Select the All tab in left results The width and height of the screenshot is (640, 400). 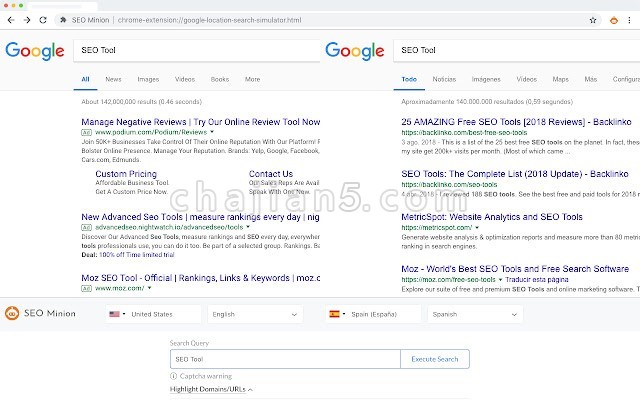tap(85, 79)
